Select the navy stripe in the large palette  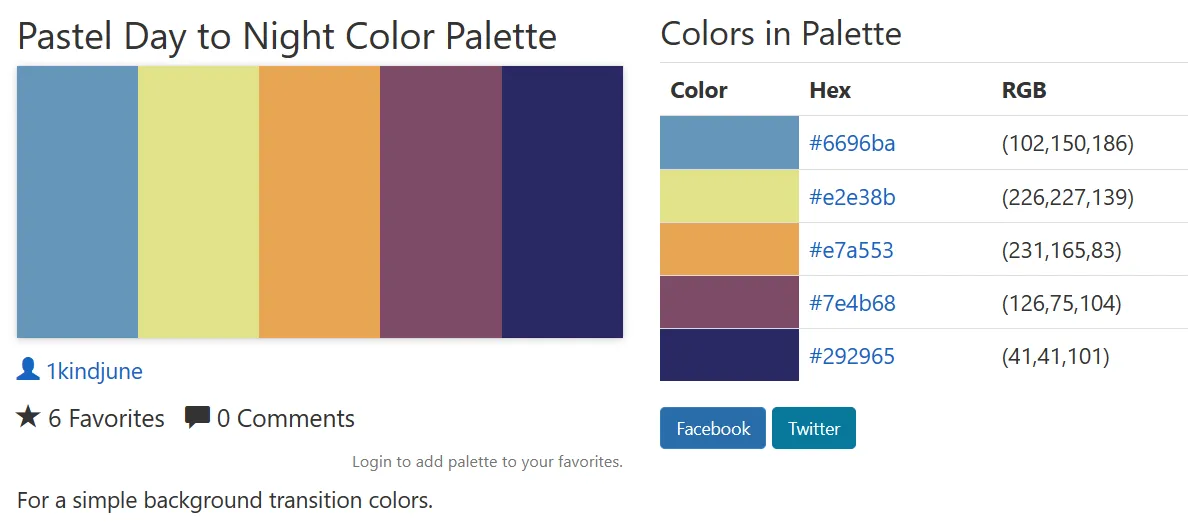pyautogui.click(x=562, y=202)
